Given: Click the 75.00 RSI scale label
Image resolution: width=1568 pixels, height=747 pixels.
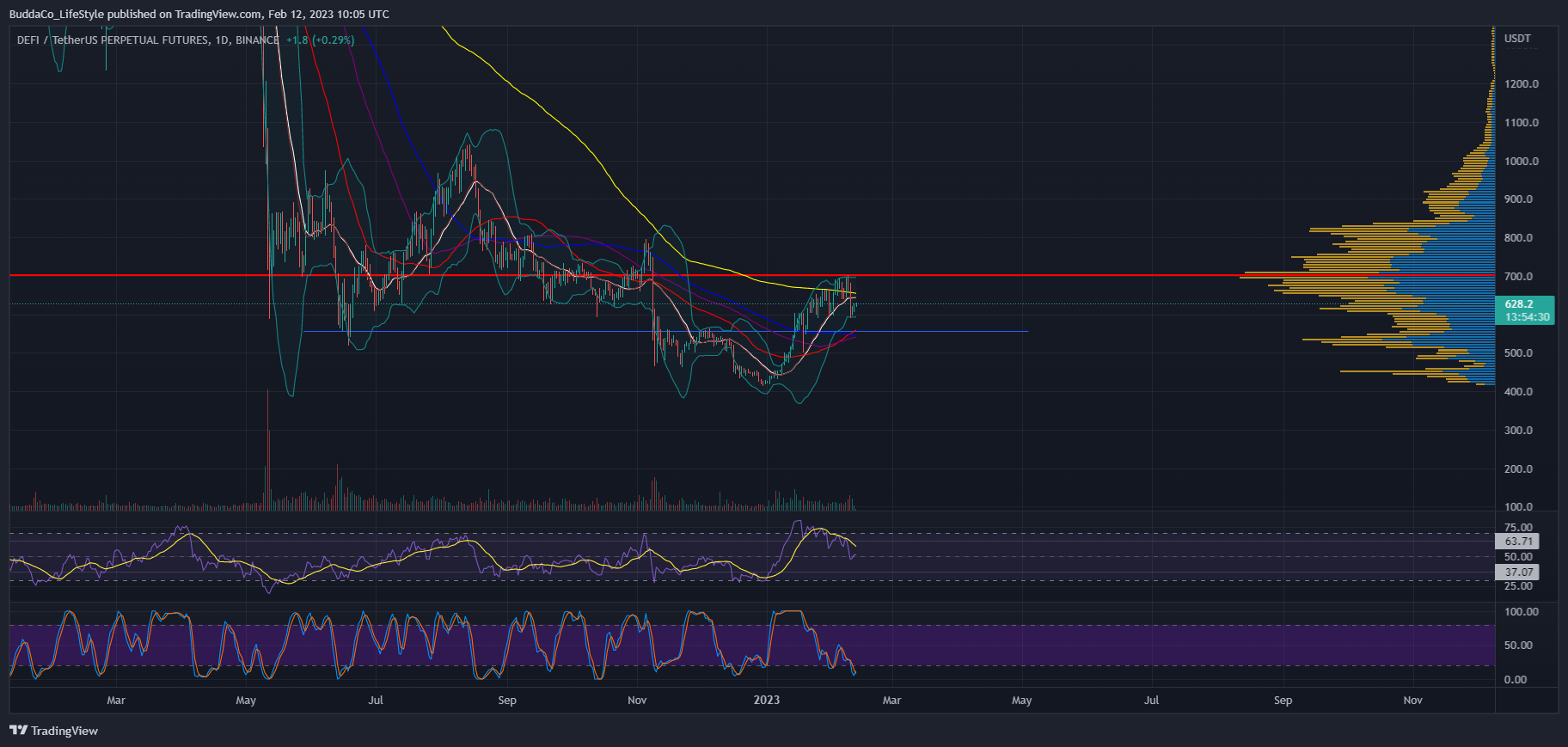Looking at the screenshot, I should coord(1518,528).
